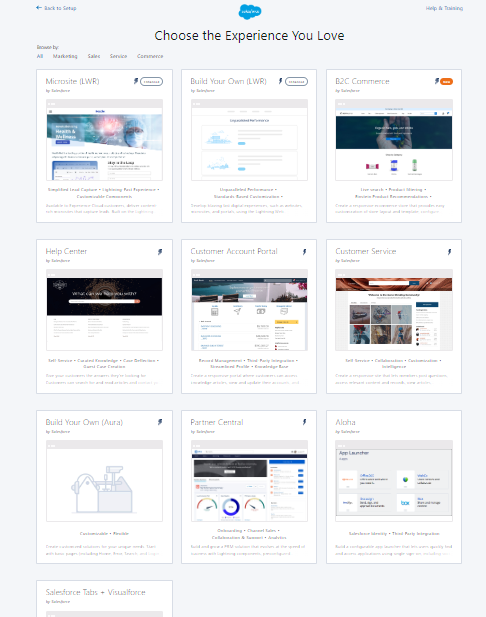The width and height of the screenshot is (486, 617).
Task: Select the B2C Commerce template title
Action: 362,81
